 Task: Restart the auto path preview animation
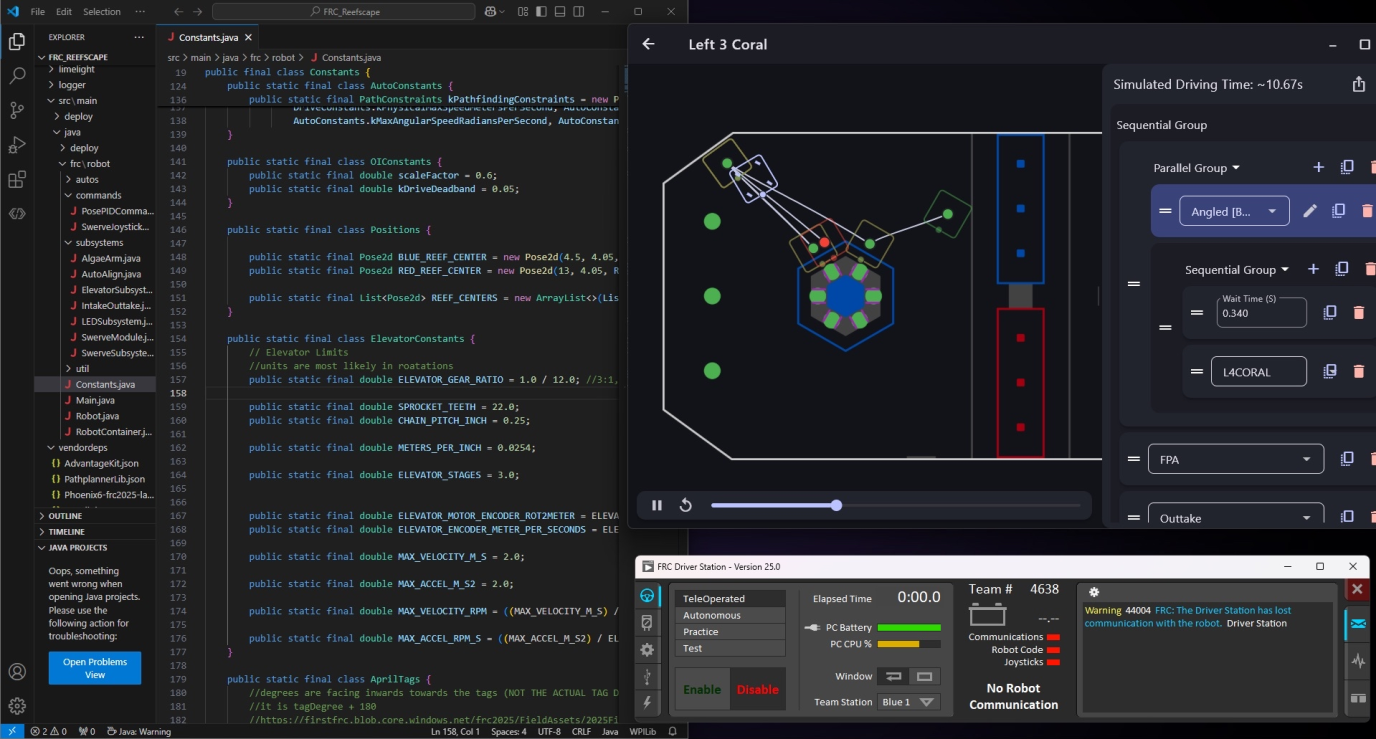pos(686,505)
